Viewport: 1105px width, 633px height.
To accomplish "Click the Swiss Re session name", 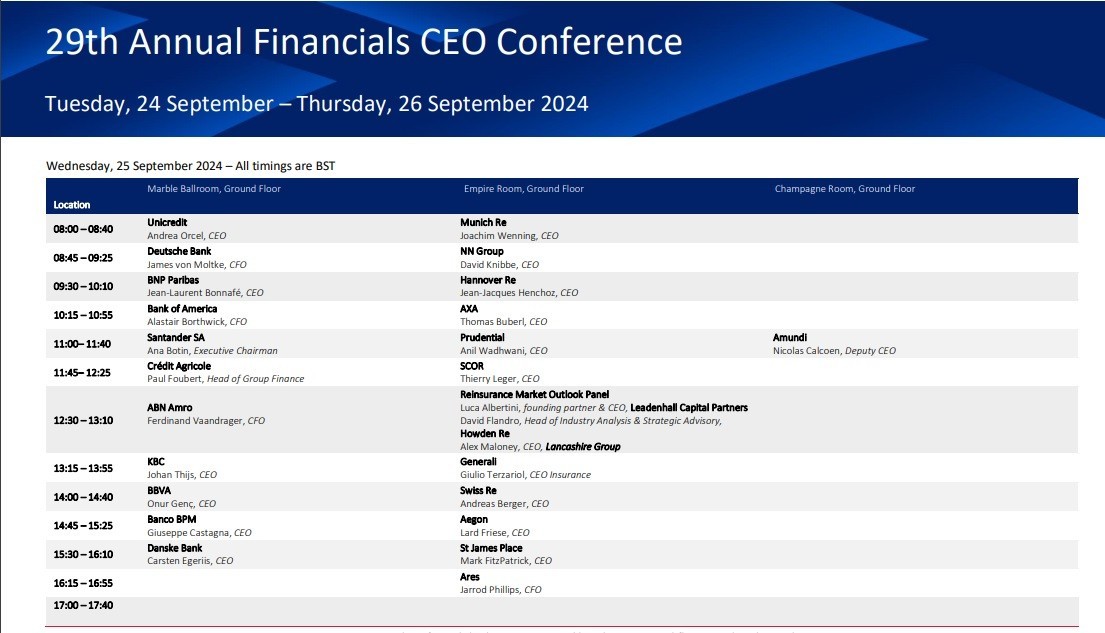I will (478, 491).
